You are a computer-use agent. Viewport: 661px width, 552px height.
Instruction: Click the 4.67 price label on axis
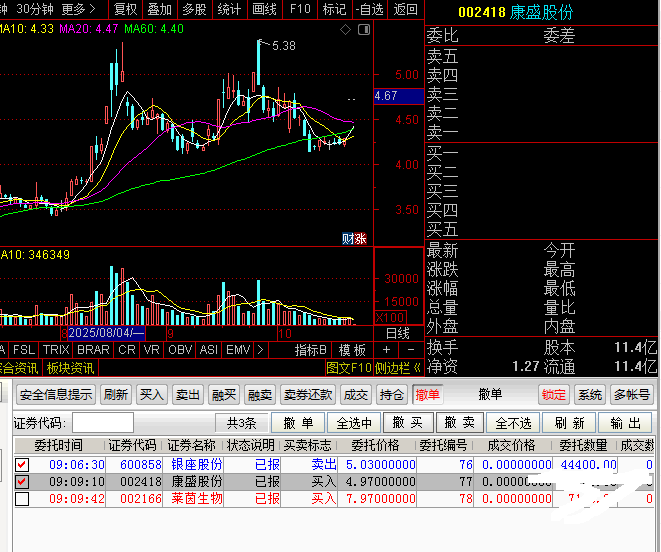point(398,96)
